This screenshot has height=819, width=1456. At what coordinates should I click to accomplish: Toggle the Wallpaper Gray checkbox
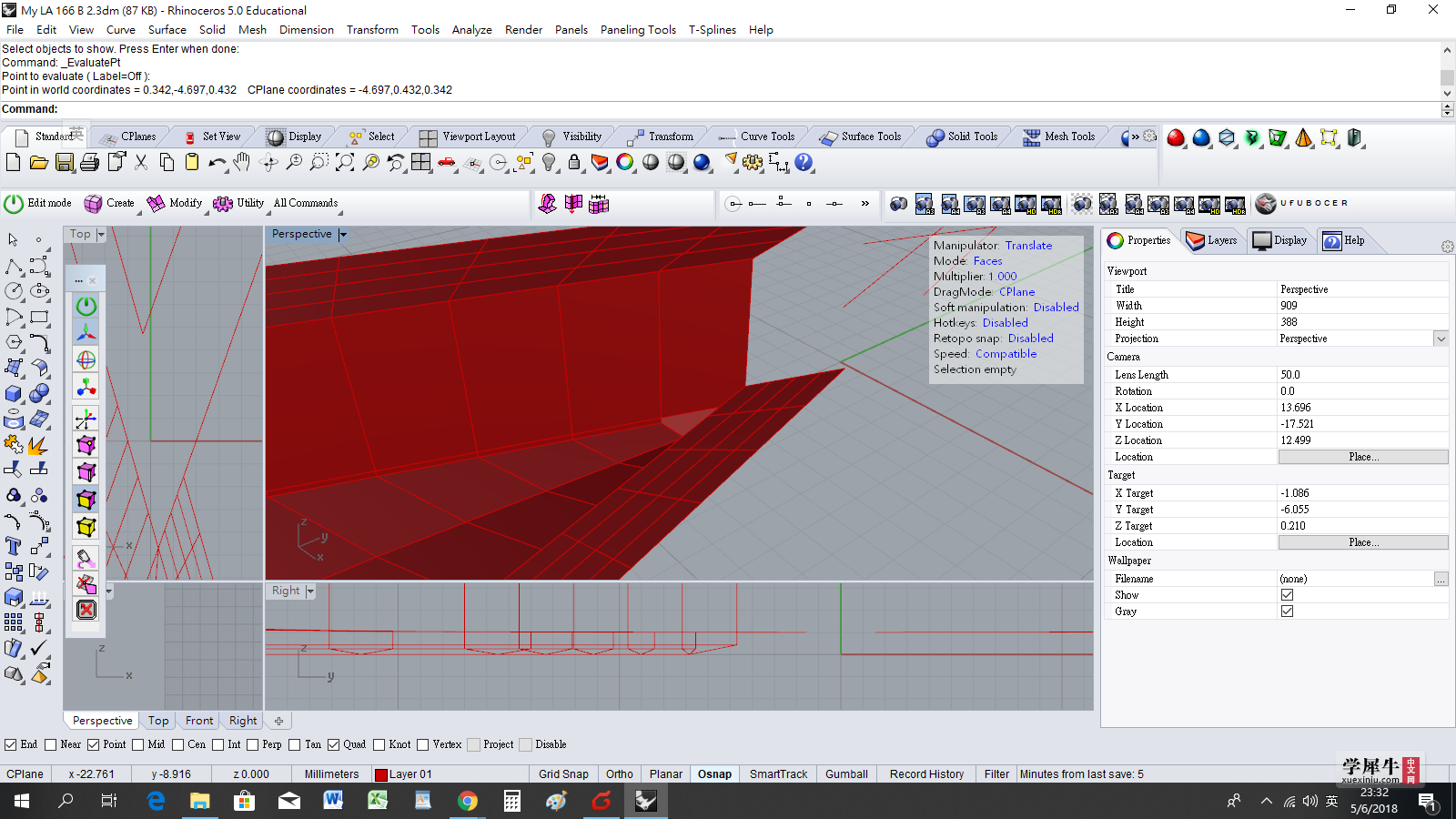(x=1287, y=612)
